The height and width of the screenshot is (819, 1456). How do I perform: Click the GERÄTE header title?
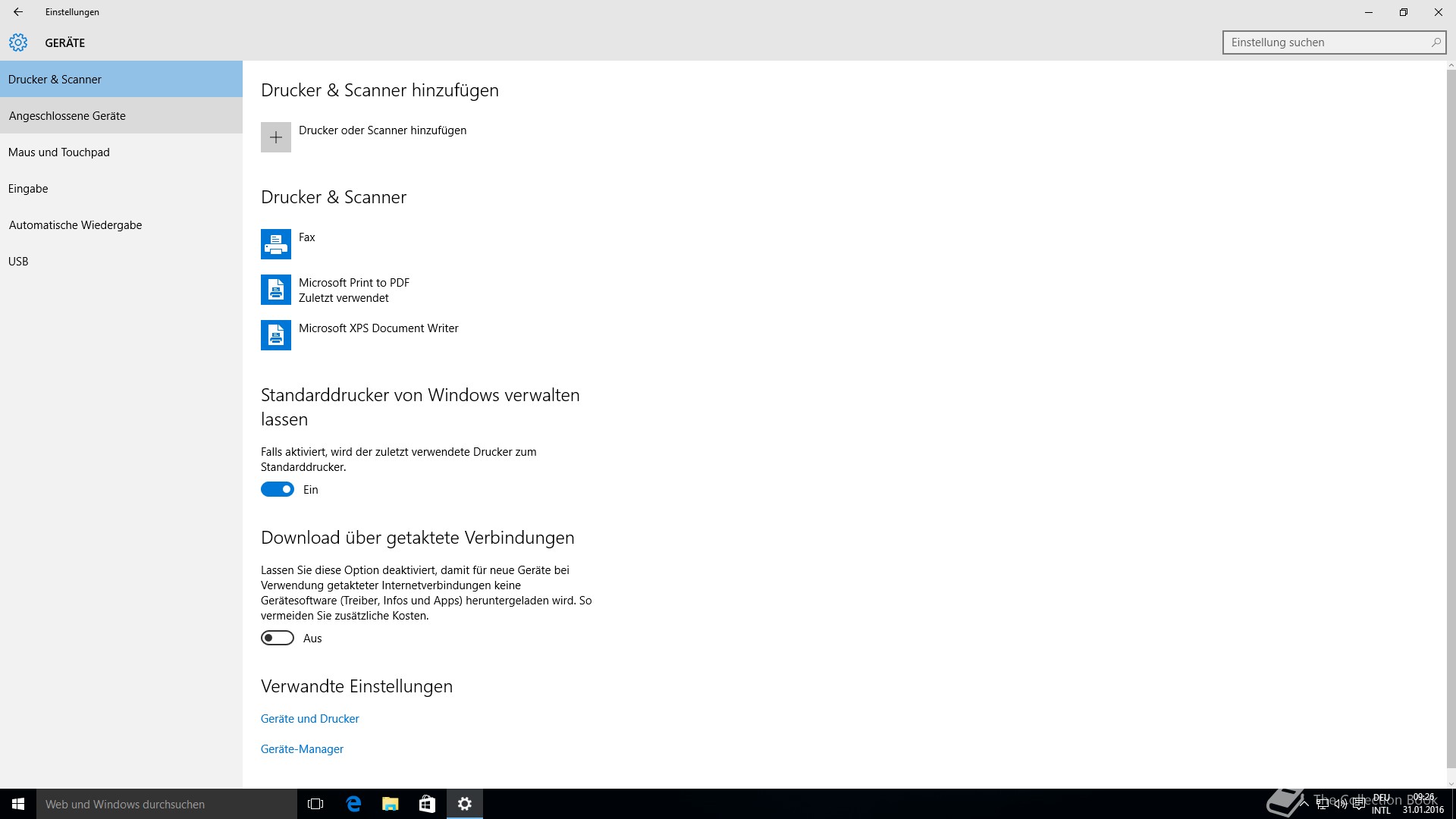64,42
